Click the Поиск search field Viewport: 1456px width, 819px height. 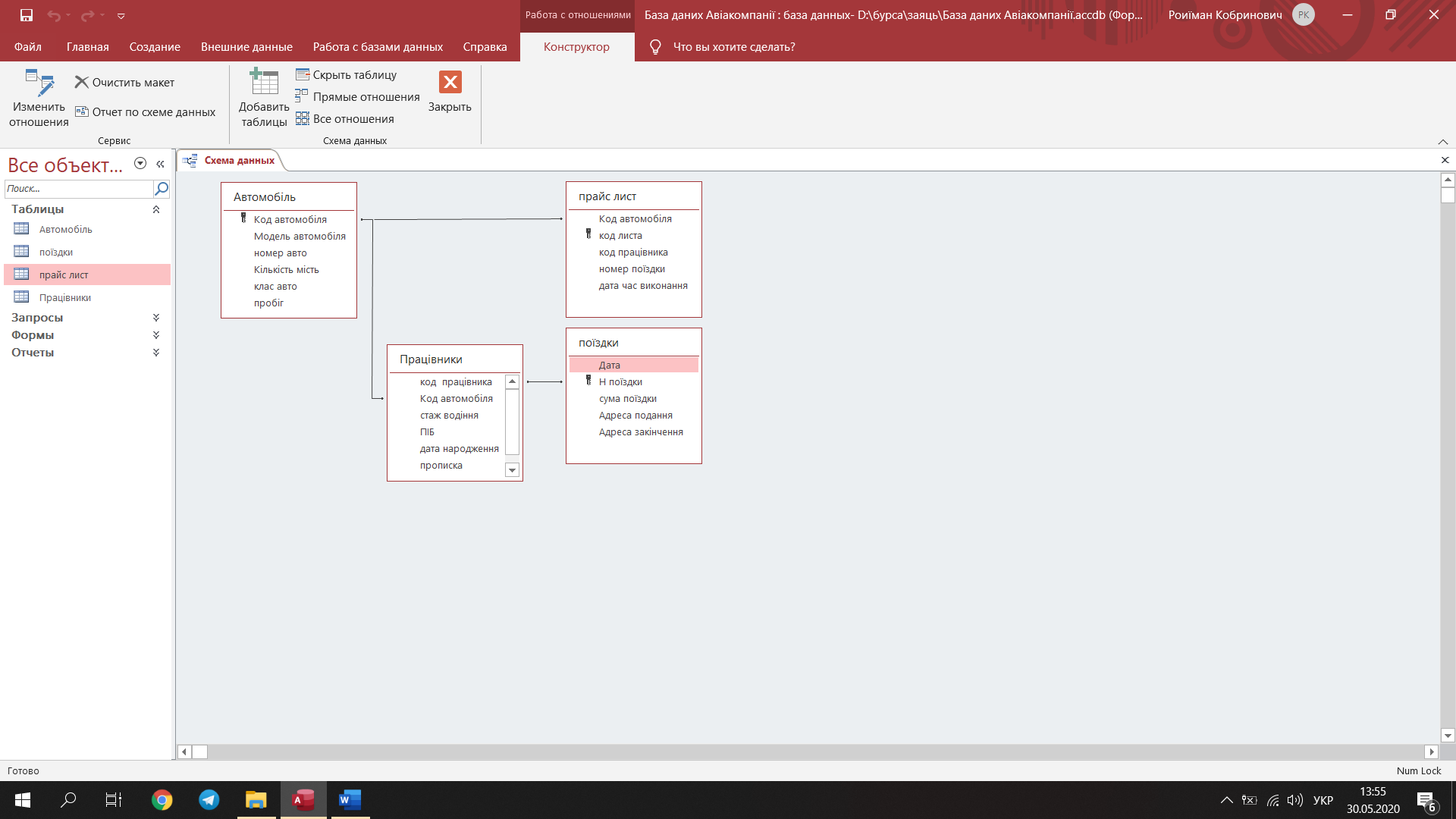click(x=78, y=189)
